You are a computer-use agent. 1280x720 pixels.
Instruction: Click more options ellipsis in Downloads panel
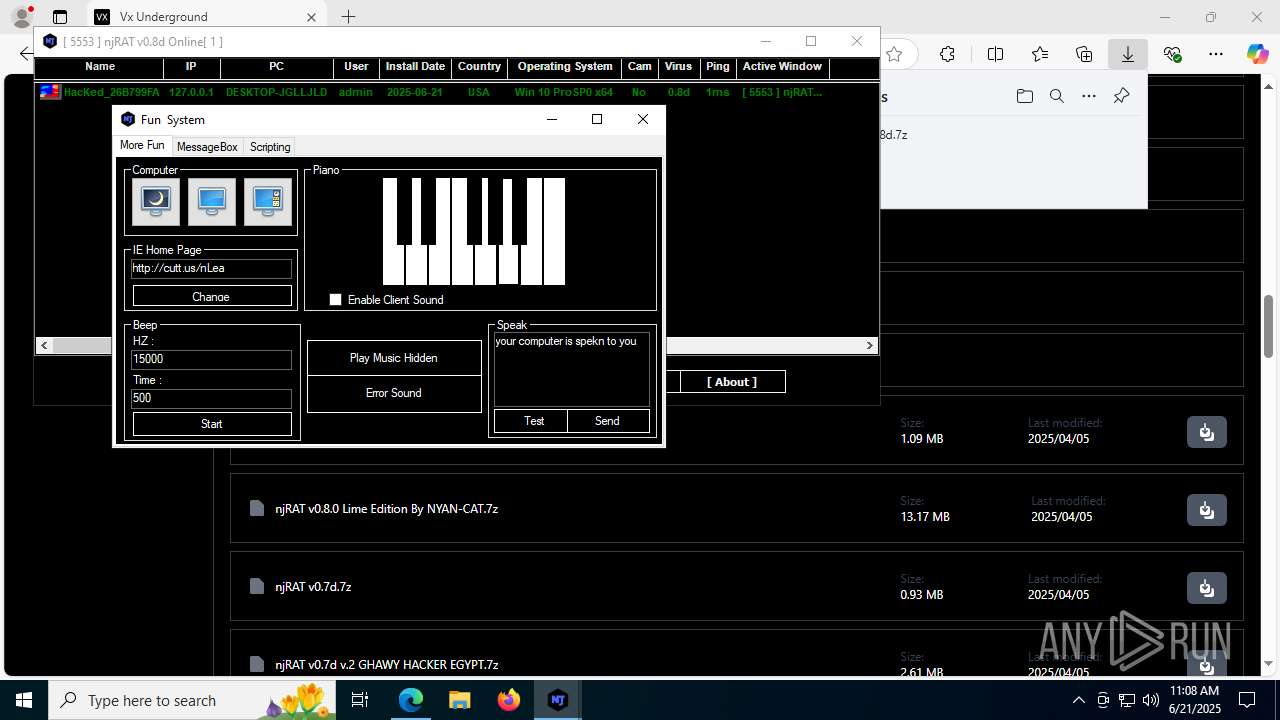[1089, 96]
